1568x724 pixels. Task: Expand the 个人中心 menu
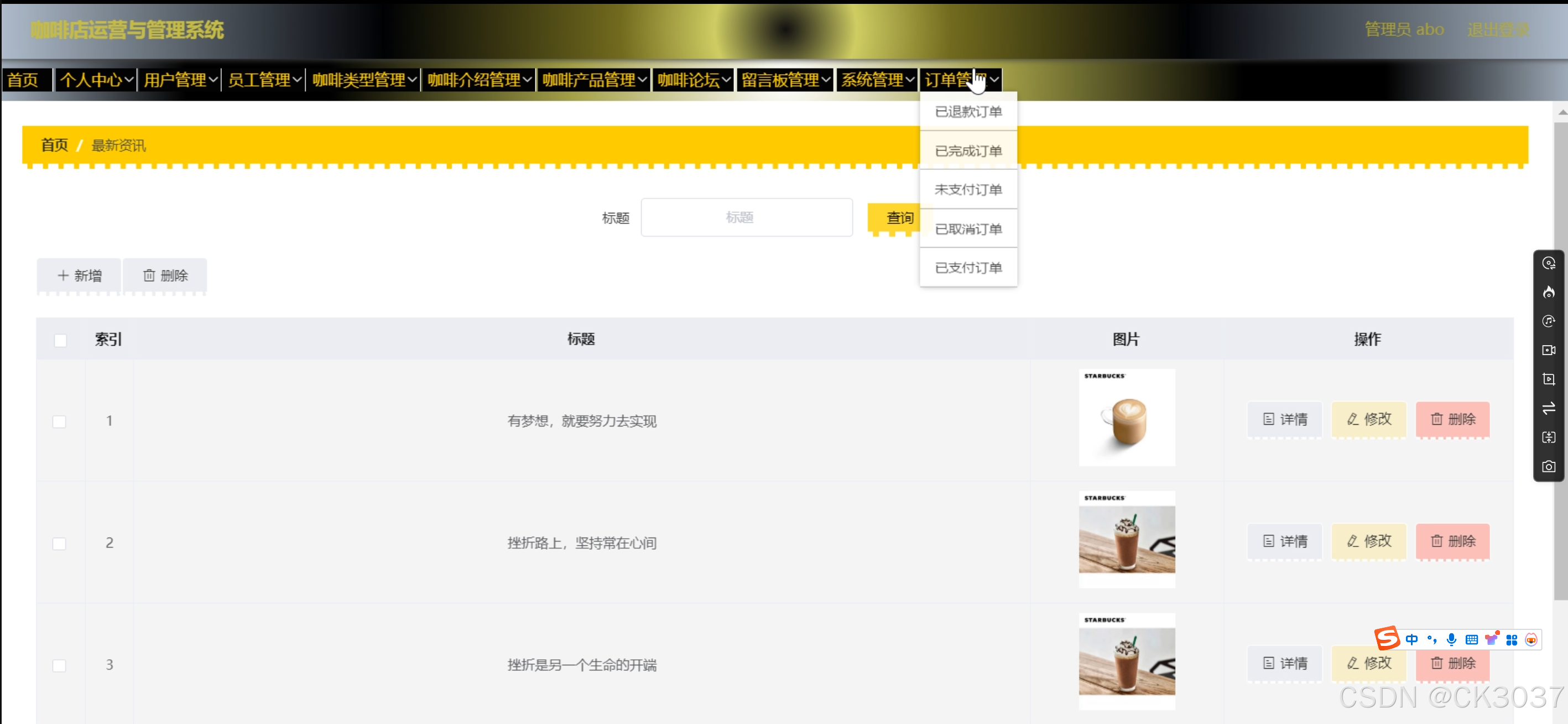(96, 80)
